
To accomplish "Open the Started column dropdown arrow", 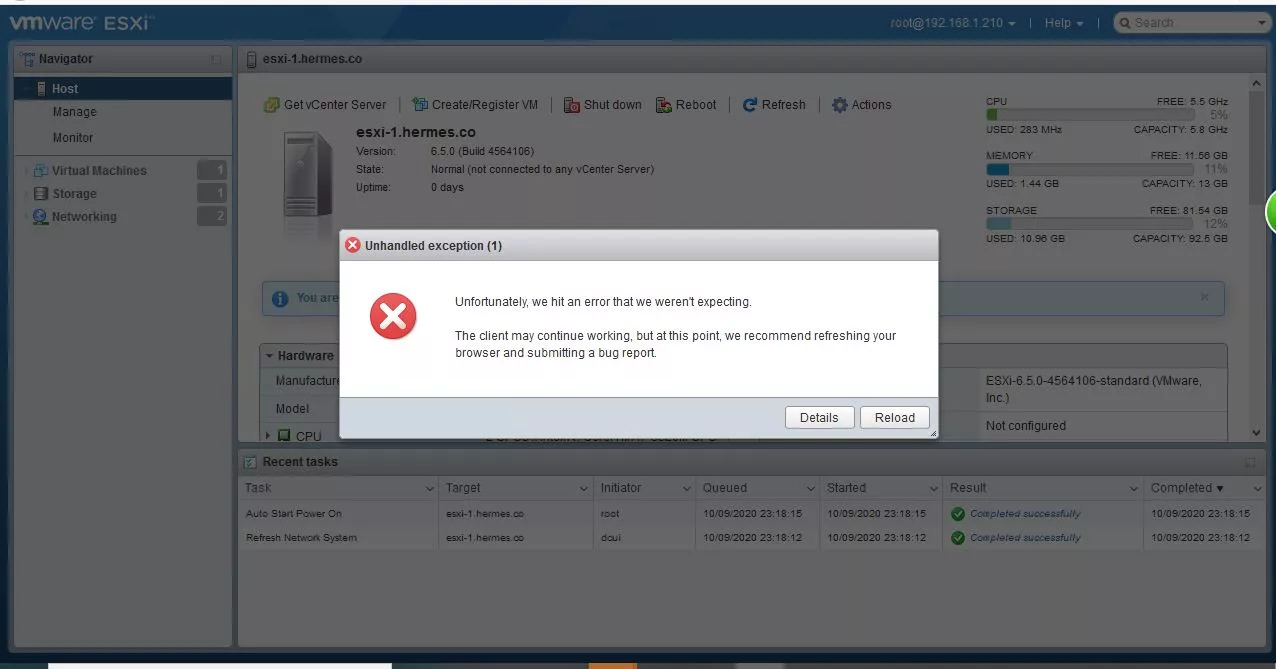I will coord(934,489).
